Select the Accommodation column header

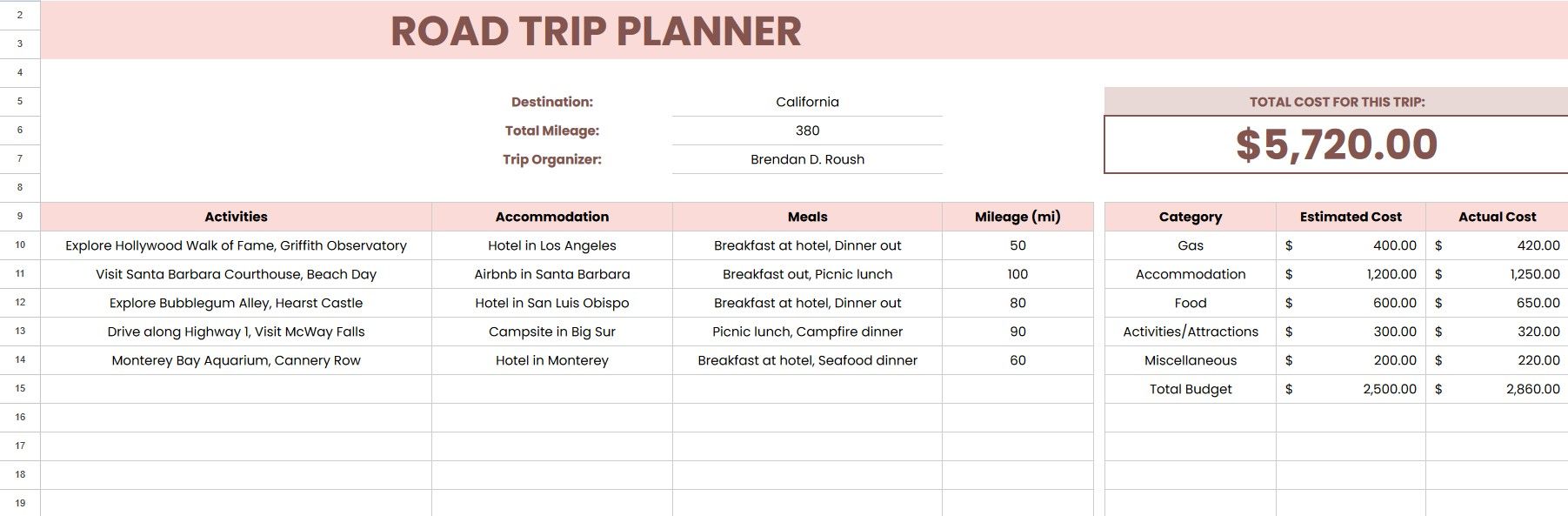pos(550,216)
